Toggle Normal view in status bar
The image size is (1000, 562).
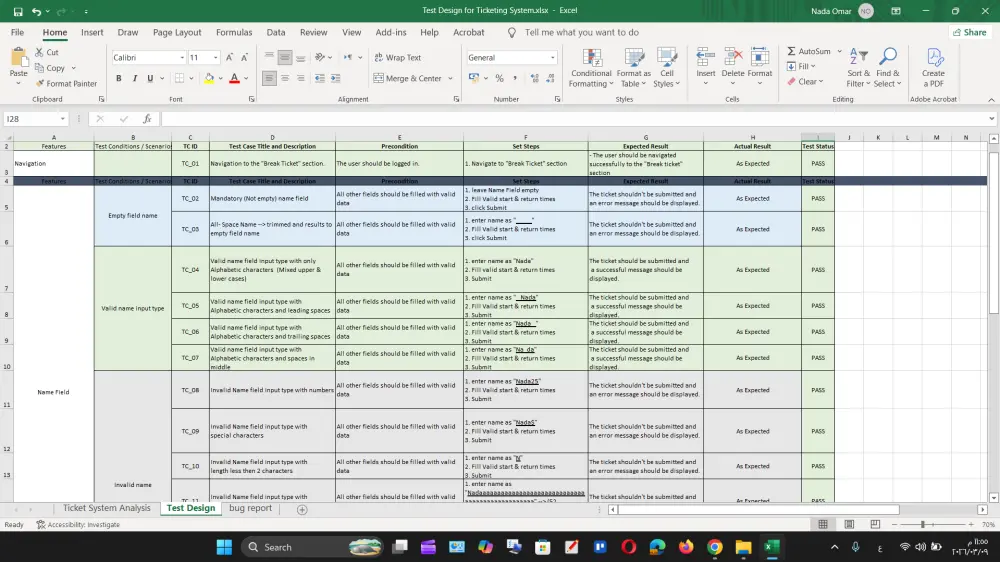[823, 524]
